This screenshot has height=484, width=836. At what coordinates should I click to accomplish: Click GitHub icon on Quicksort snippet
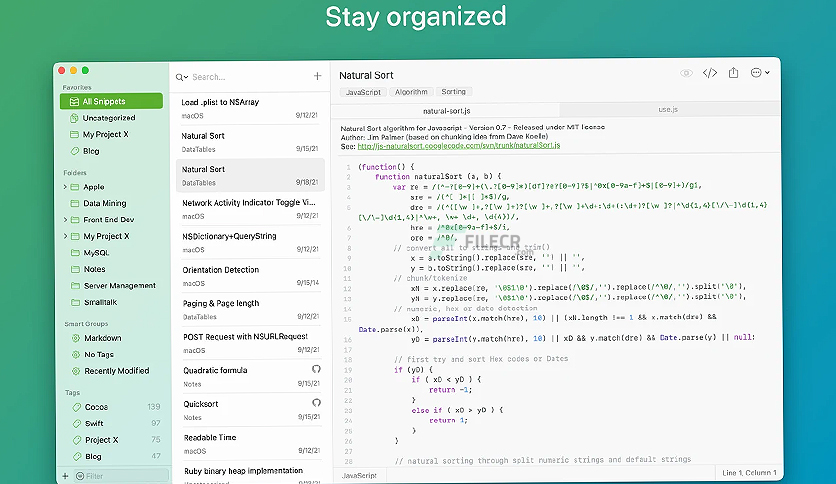(x=316, y=402)
